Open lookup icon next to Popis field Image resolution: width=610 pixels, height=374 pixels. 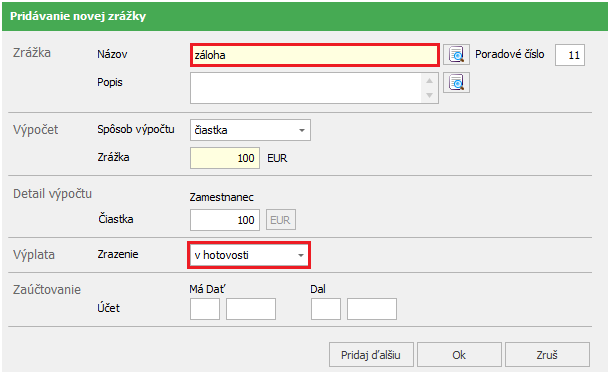pyautogui.click(x=456, y=83)
